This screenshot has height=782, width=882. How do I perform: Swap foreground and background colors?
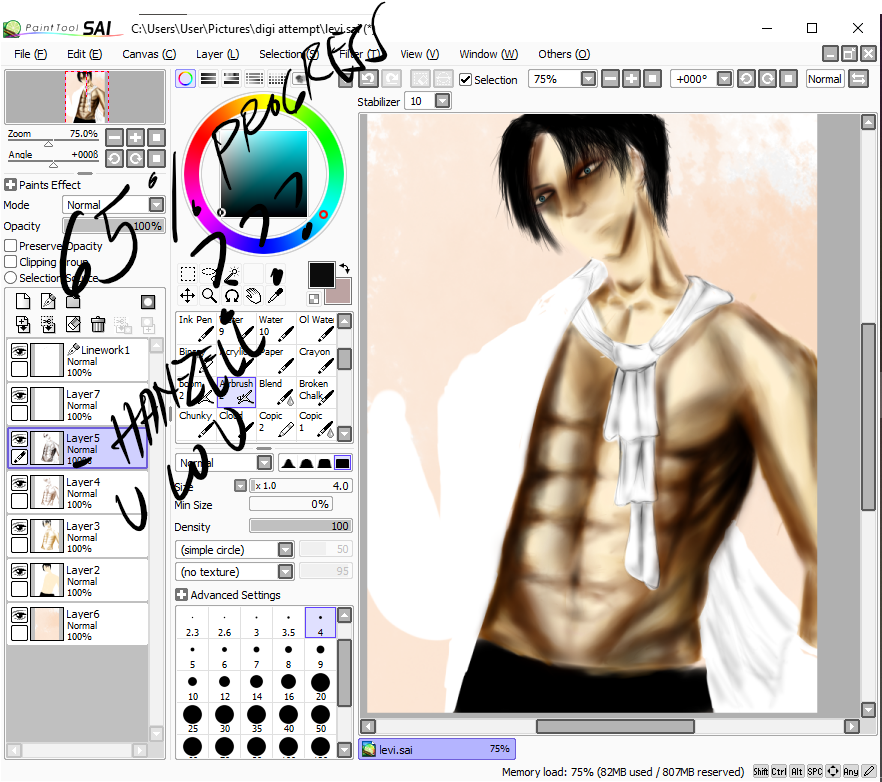coord(344,268)
